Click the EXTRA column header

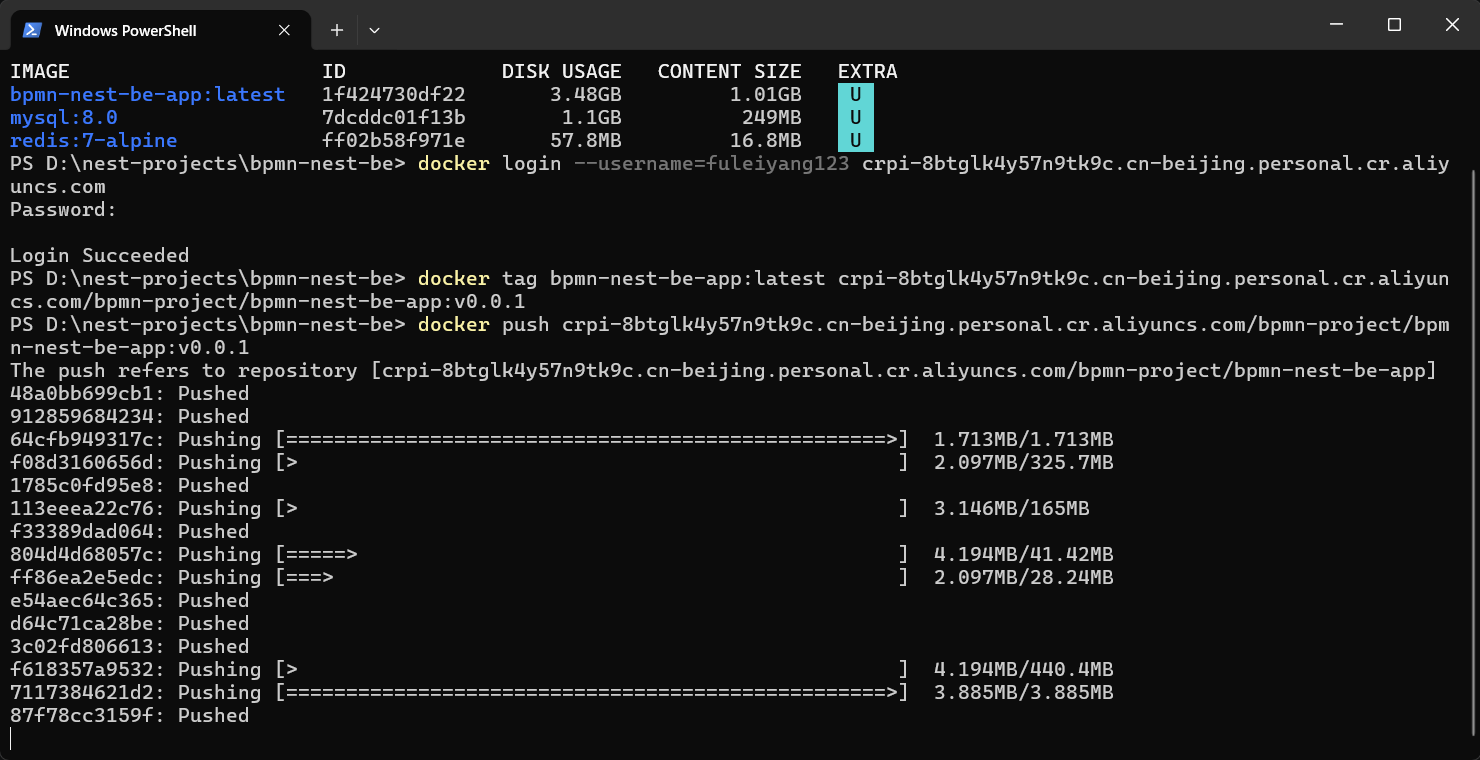tap(868, 72)
